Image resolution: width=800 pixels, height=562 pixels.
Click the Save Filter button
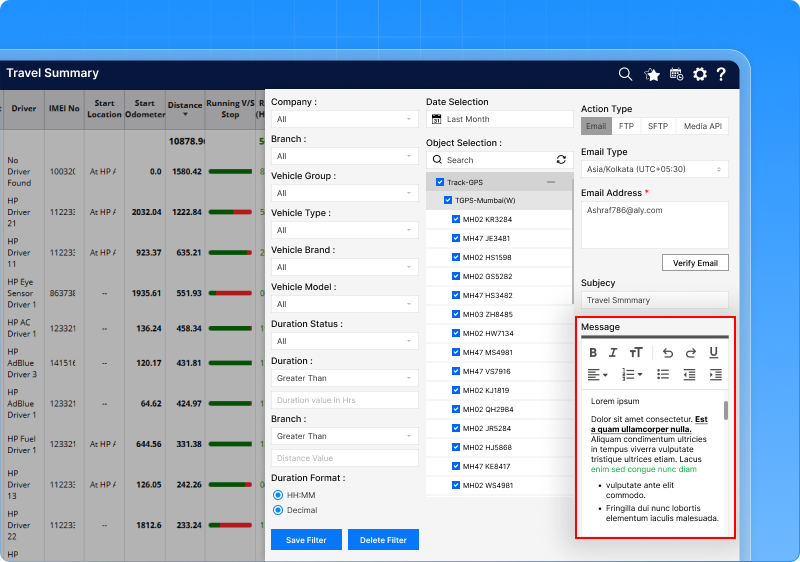click(306, 540)
